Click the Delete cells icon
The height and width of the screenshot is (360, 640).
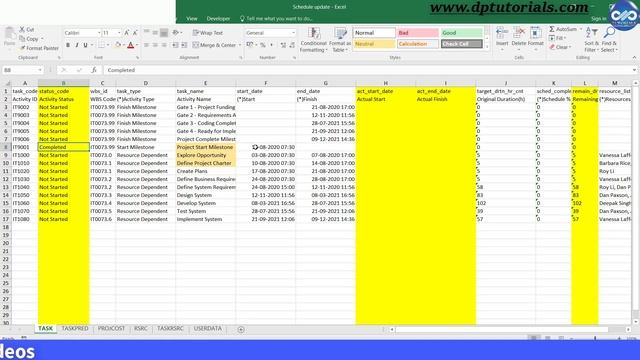(519, 33)
